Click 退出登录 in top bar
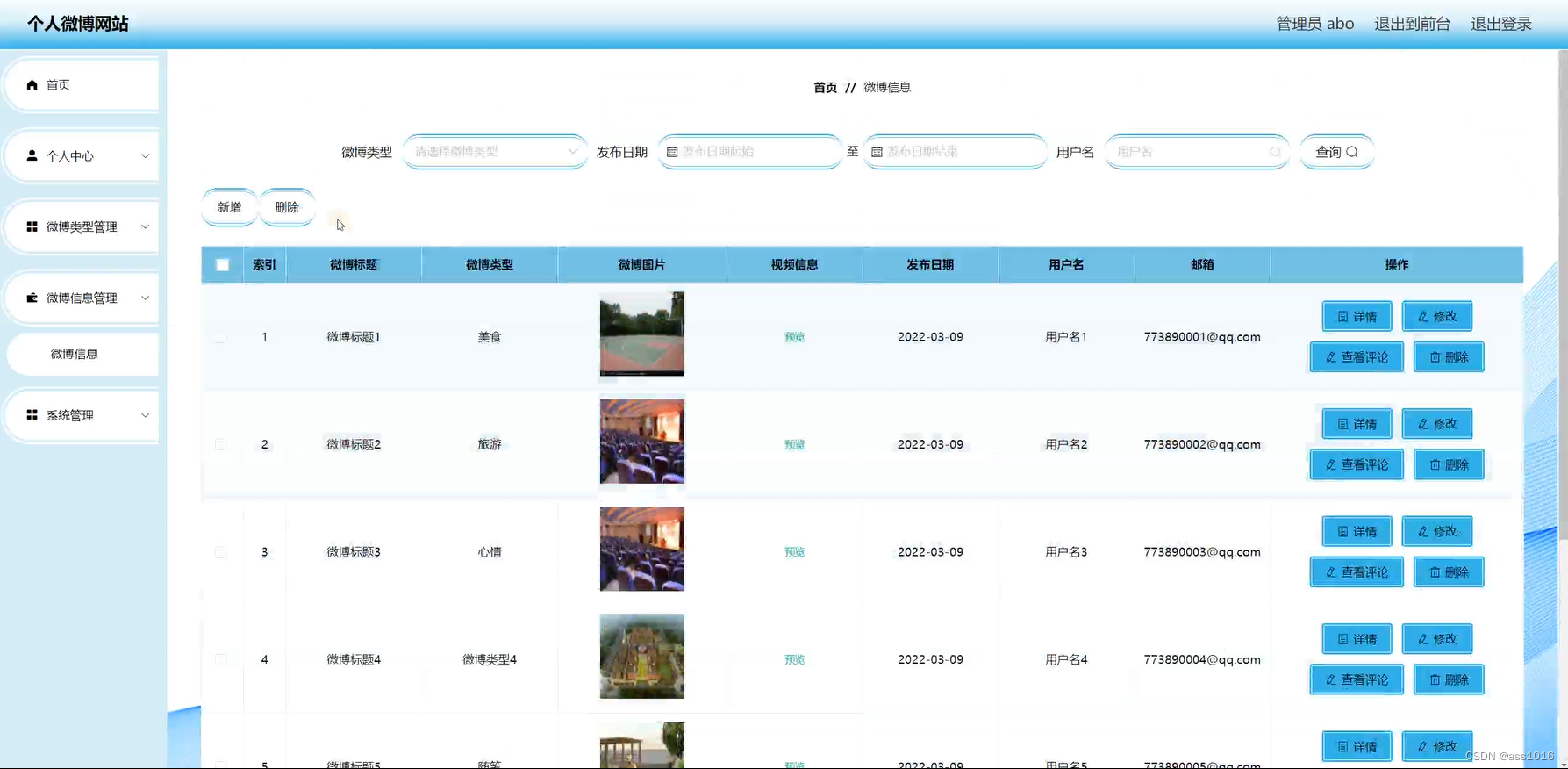Image resolution: width=1568 pixels, height=769 pixels. [x=1500, y=24]
